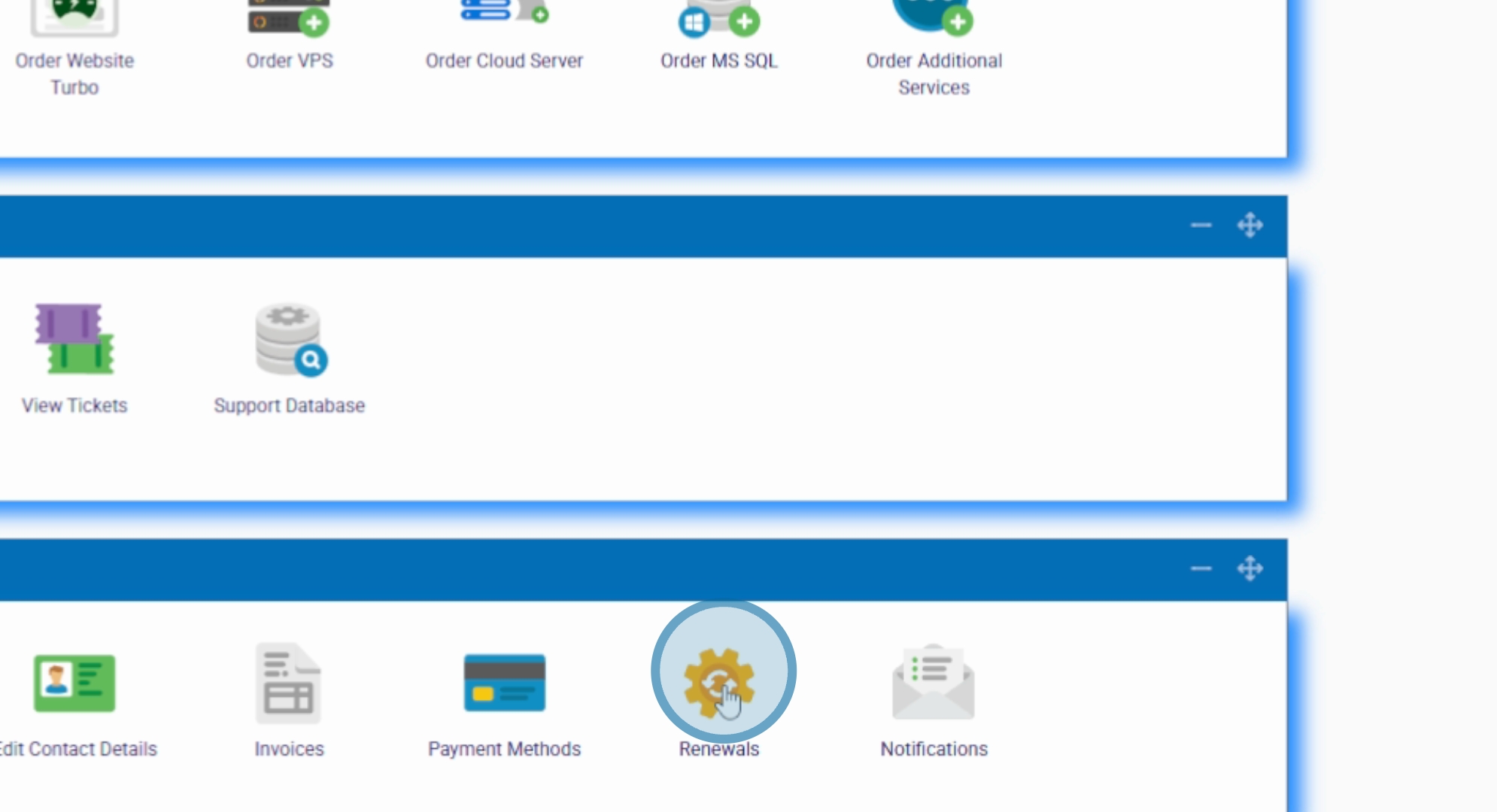Screen dimensions: 1497x812
Task: Collapse the support panel with minus
Action: click(x=1201, y=225)
